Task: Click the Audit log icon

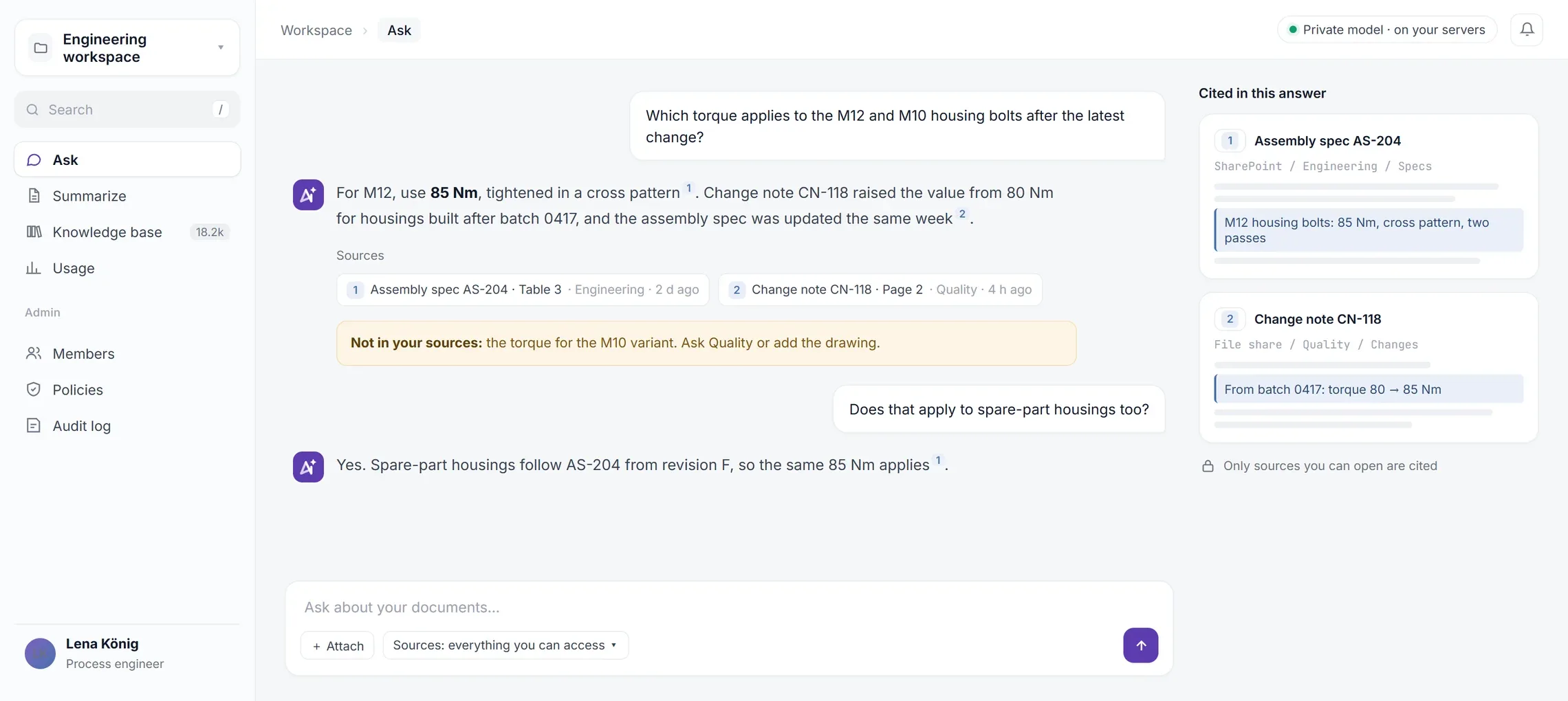Action: pos(34,425)
